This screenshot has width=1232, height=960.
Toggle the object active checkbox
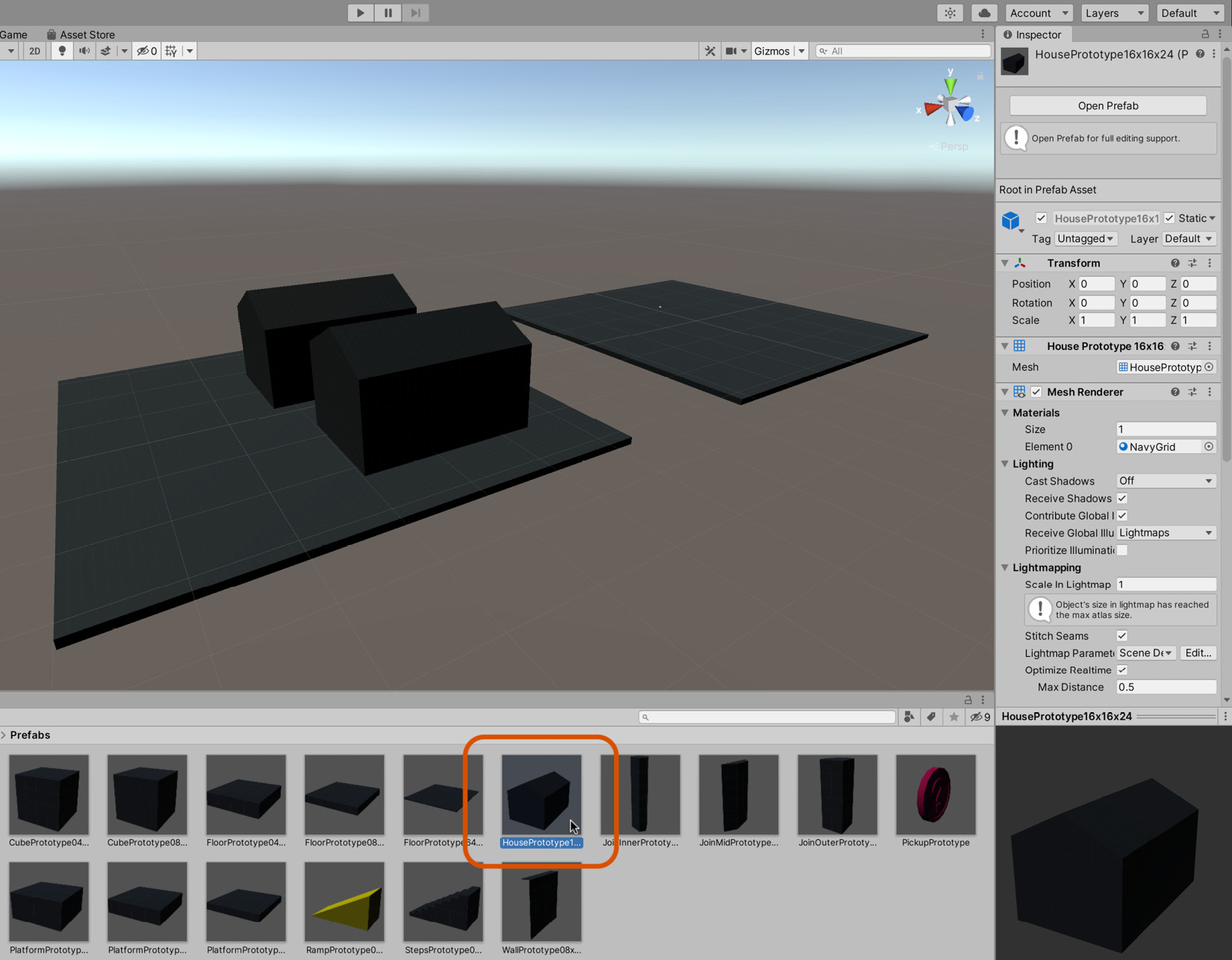coord(1041,218)
